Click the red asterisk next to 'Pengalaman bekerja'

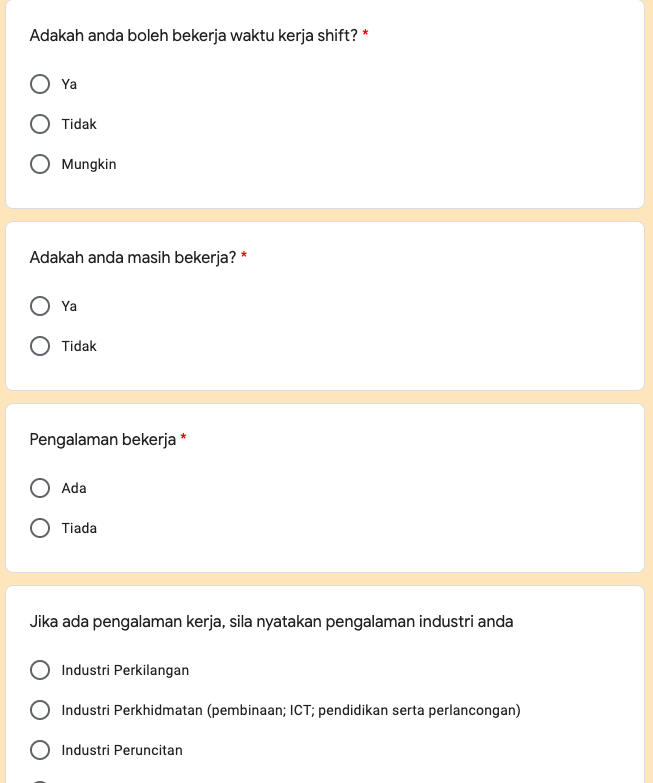tap(184, 440)
